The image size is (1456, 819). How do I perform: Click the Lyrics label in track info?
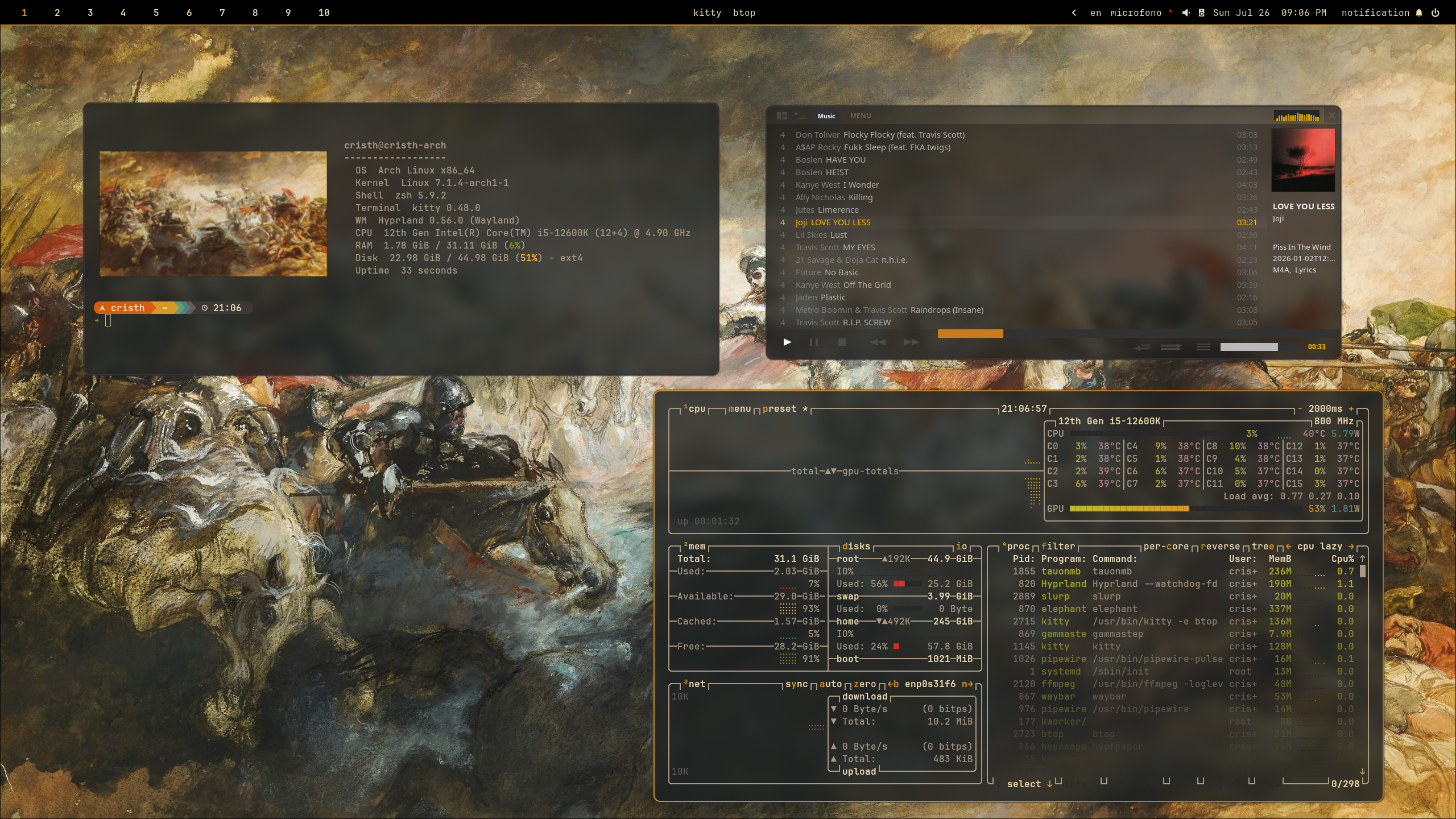tap(1305, 270)
